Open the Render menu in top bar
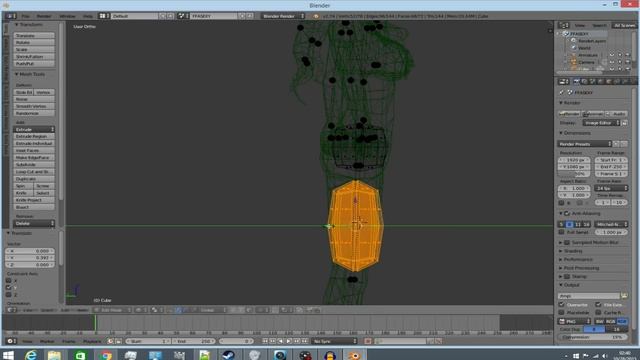Viewport: 640px width, 360px height. tap(44, 16)
